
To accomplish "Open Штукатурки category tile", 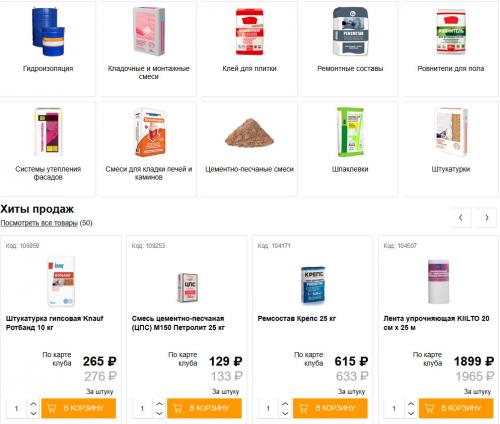I will (x=451, y=149).
